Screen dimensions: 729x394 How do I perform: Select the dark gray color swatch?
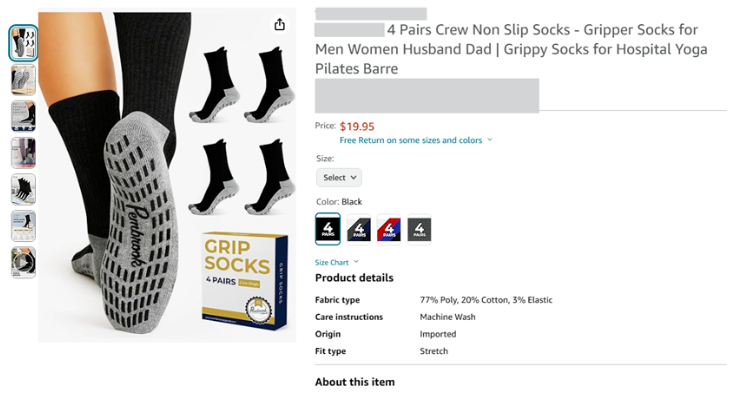pyautogui.click(x=419, y=229)
